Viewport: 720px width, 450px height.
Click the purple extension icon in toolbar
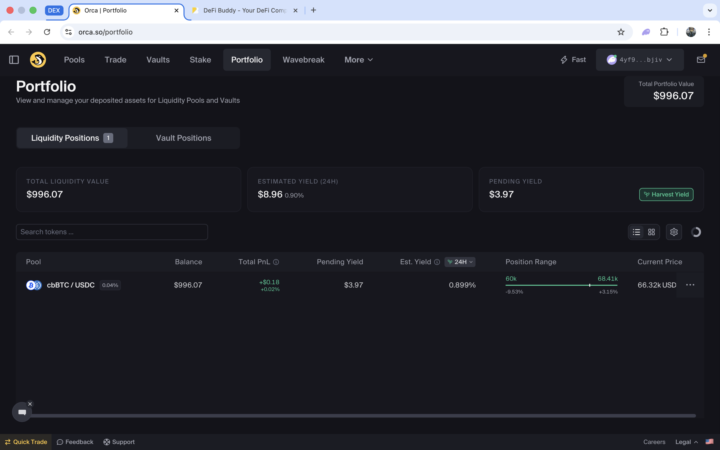646,32
